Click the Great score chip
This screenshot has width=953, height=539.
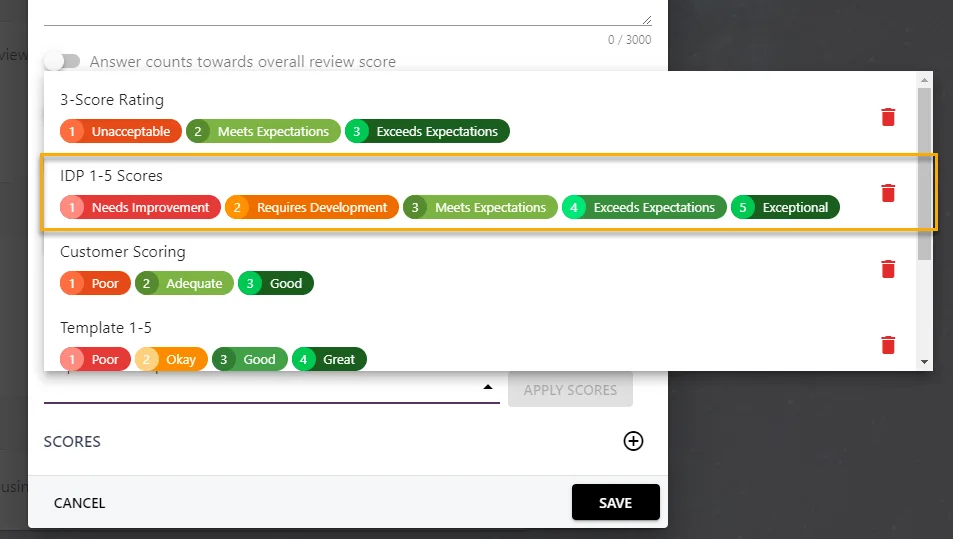point(329,359)
